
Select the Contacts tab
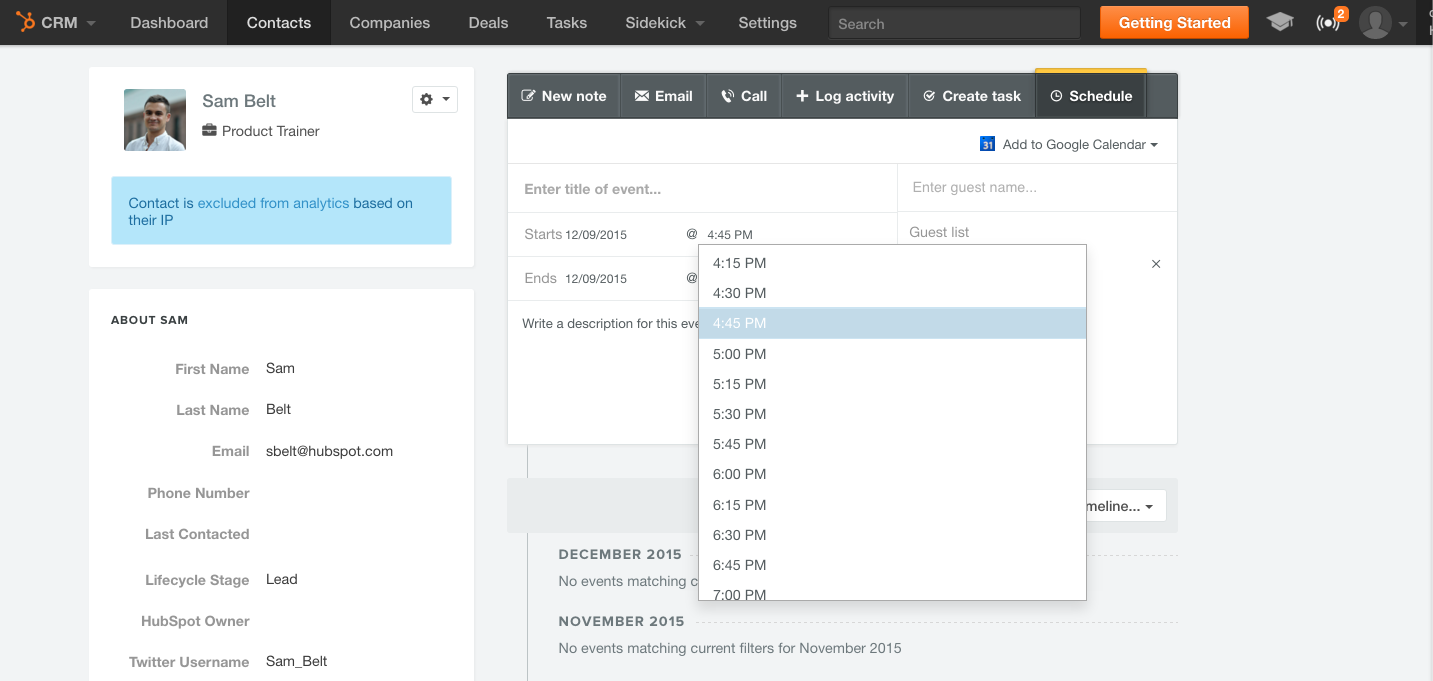(278, 22)
